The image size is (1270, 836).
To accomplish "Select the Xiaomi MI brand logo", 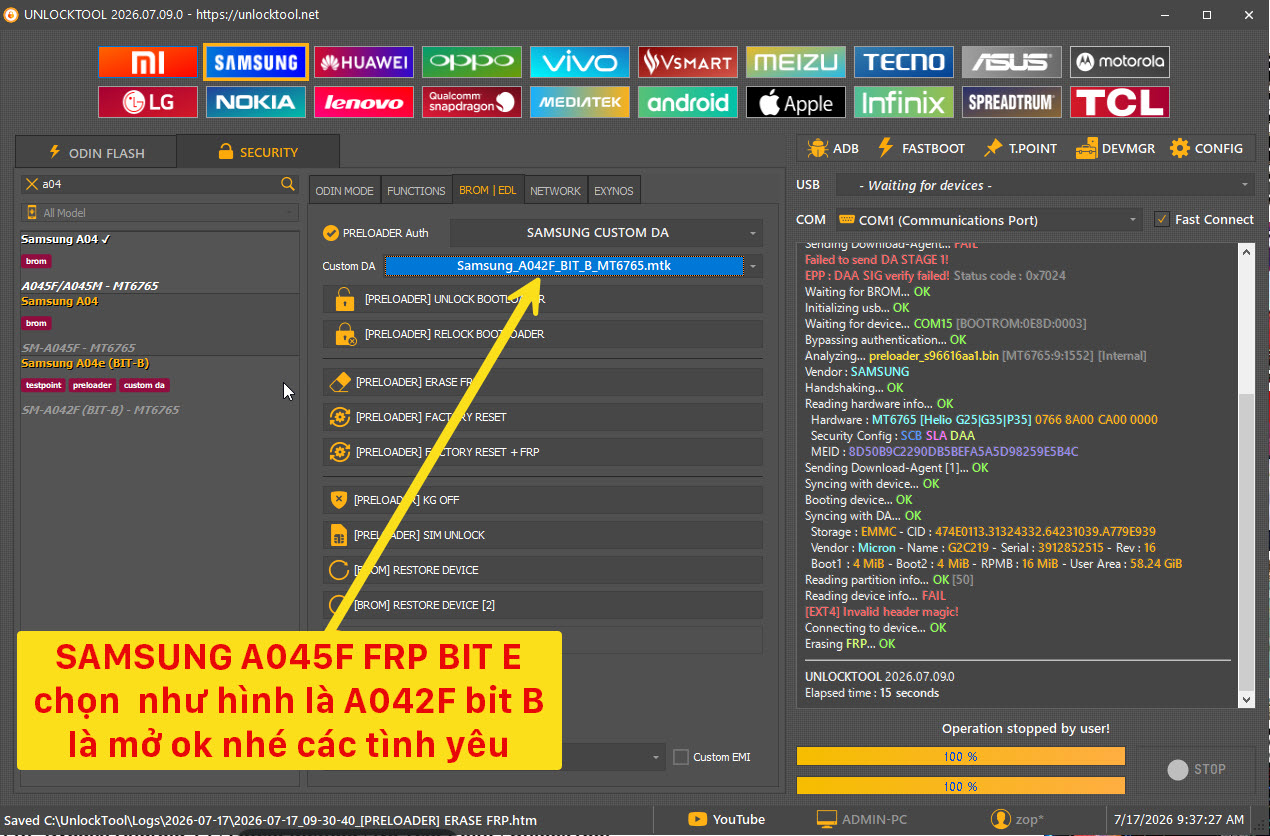I will coord(148,62).
